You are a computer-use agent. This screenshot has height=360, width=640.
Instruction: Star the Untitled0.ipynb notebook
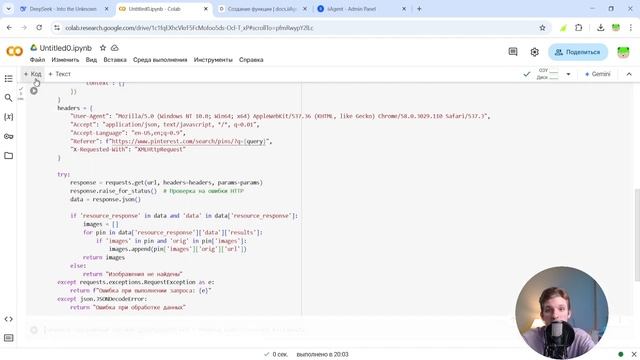tap(103, 48)
